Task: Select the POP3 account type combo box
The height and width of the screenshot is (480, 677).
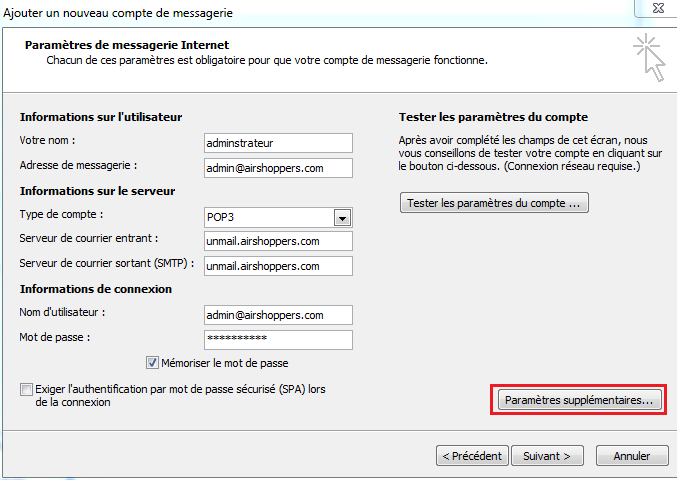Action: pos(278,218)
